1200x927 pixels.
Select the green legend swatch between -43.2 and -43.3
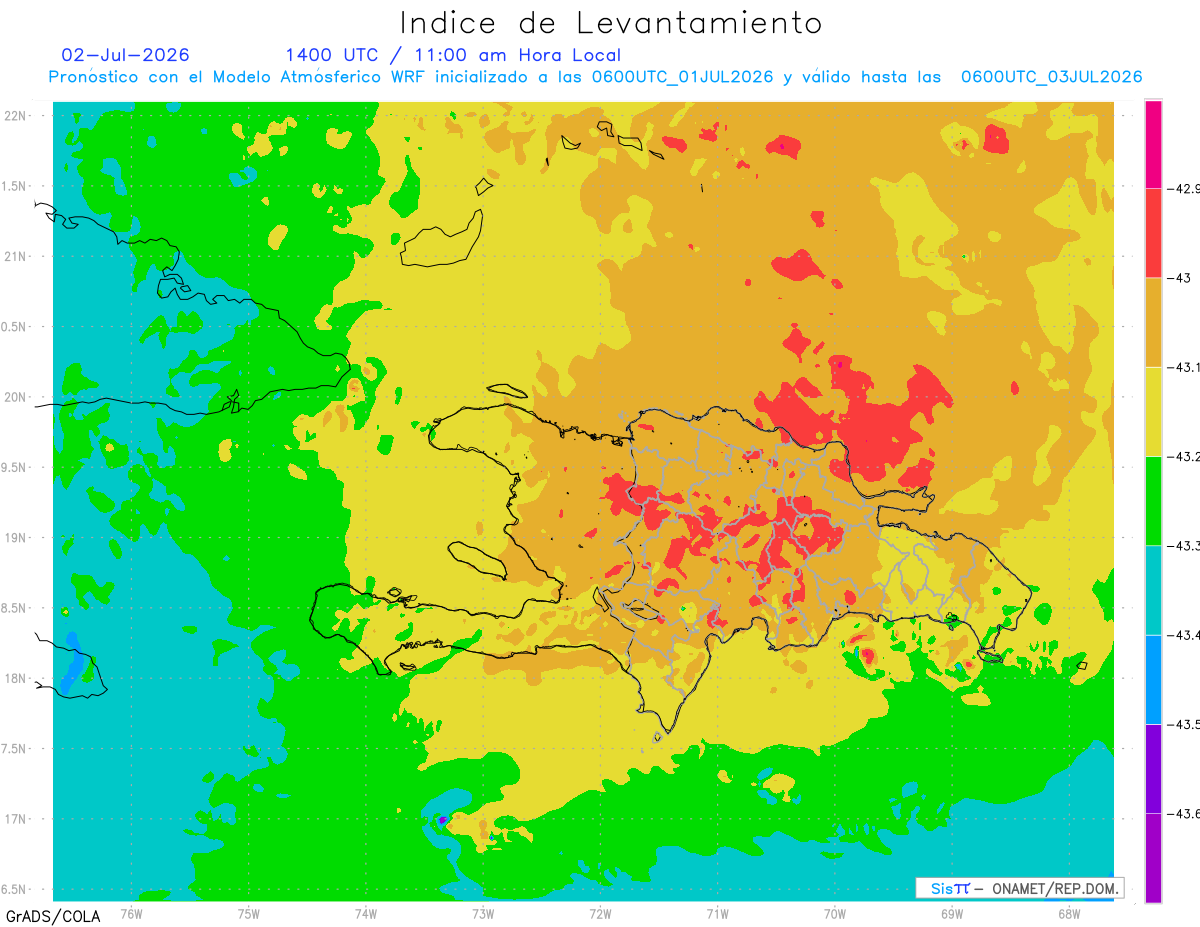[1153, 500]
